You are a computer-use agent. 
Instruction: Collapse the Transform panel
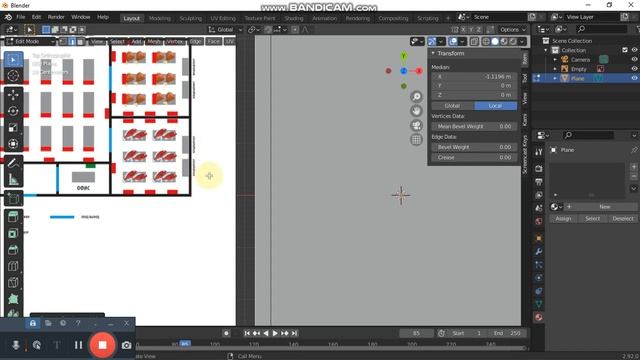click(433, 53)
